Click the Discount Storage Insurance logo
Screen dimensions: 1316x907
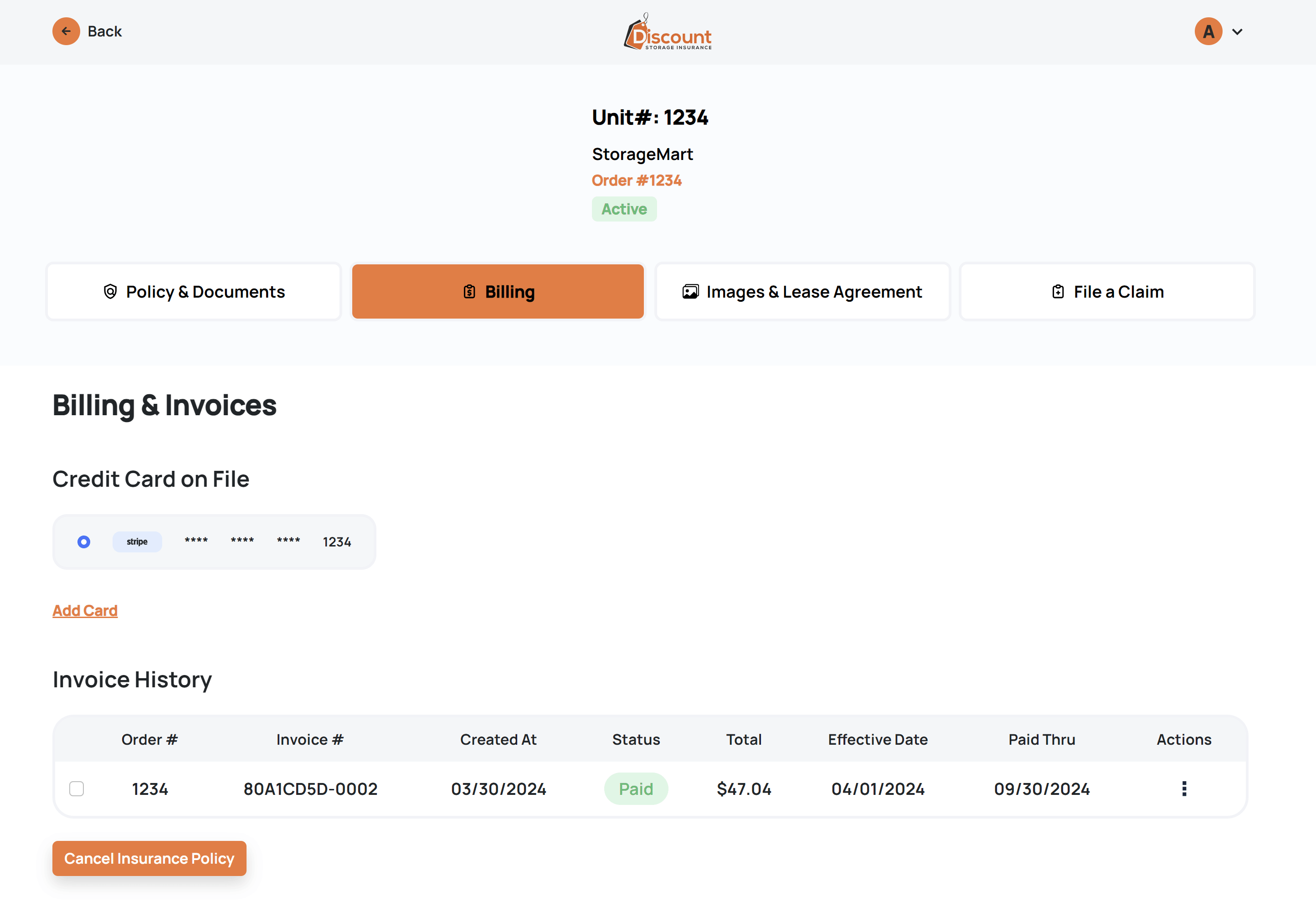click(x=668, y=32)
